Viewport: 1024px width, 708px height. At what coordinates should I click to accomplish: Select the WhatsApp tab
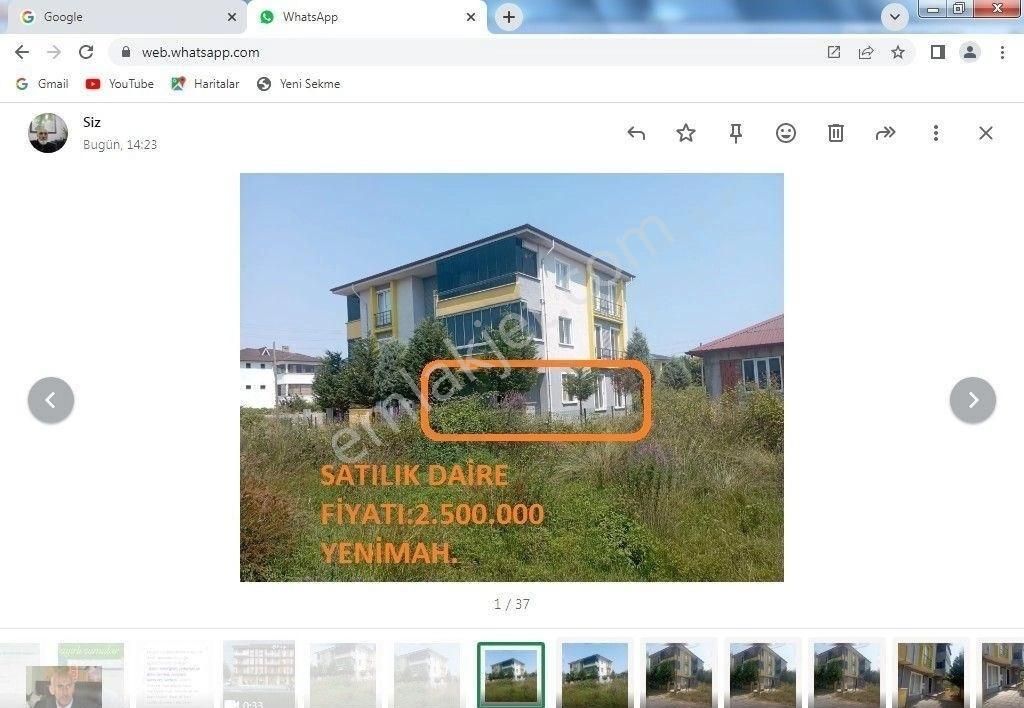[x=366, y=17]
